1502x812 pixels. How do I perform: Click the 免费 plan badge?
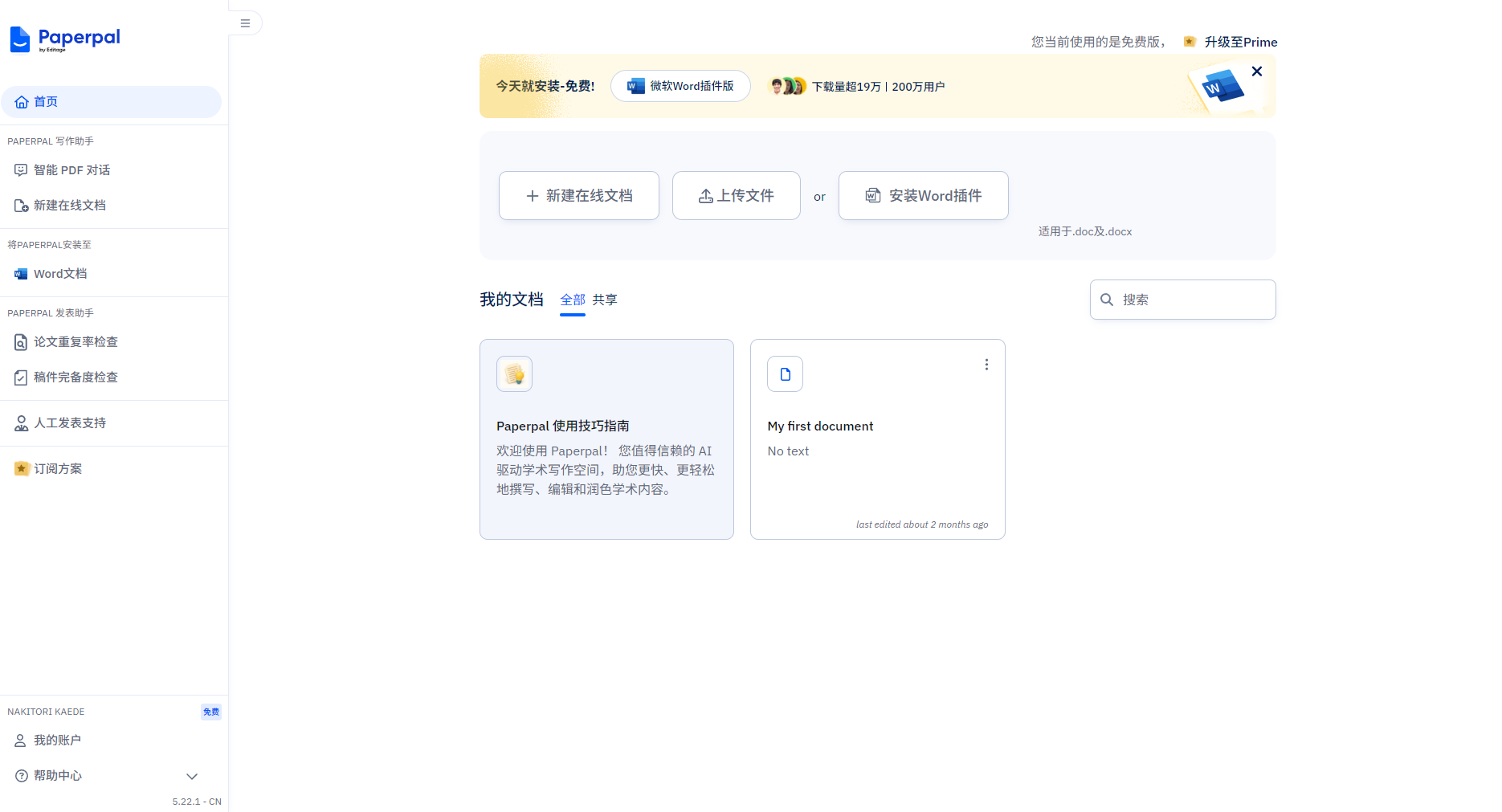click(x=211, y=712)
